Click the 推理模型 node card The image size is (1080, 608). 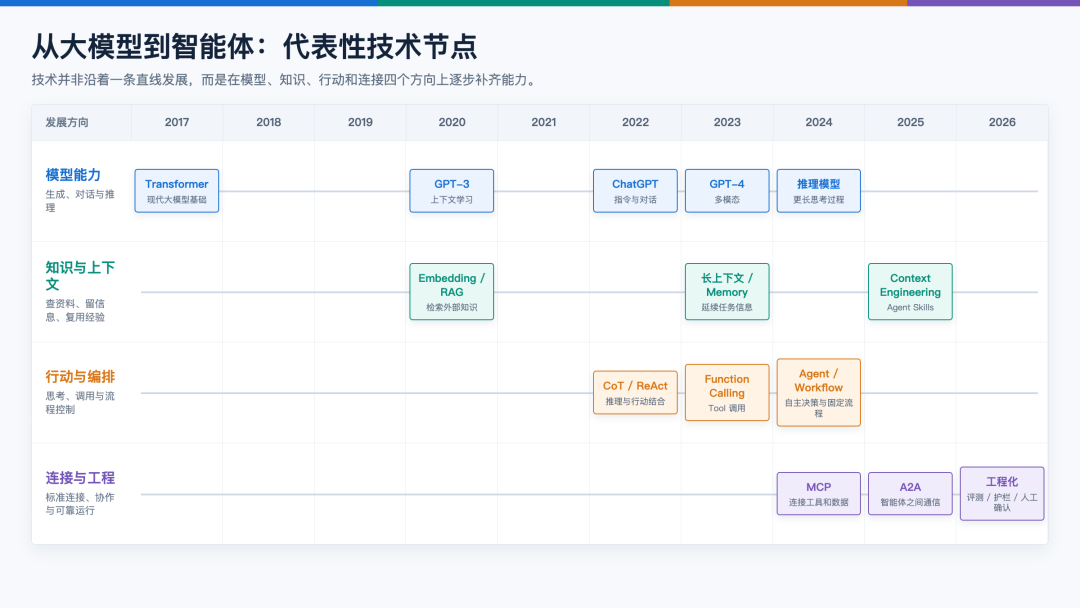[x=818, y=191]
